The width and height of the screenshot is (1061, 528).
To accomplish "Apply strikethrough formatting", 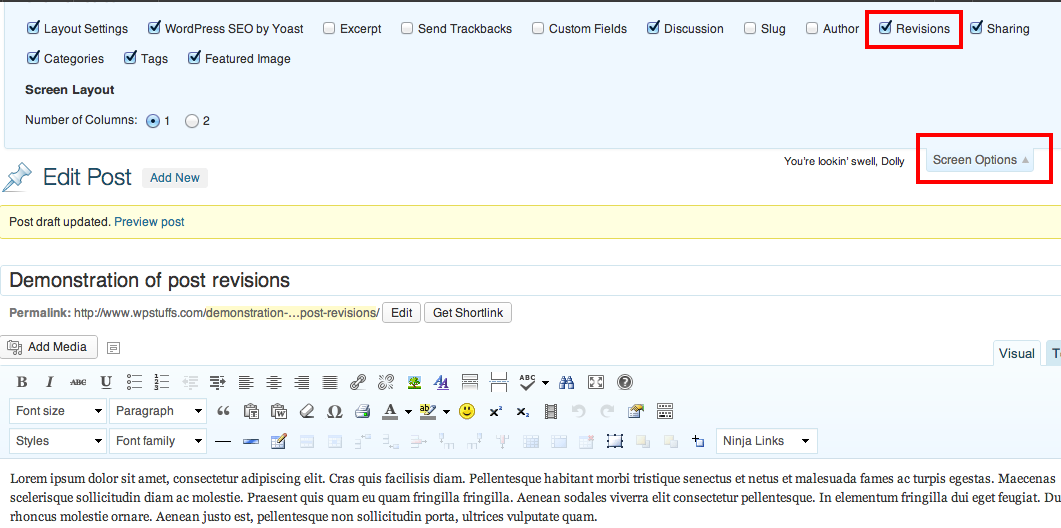I will click(78, 382).
